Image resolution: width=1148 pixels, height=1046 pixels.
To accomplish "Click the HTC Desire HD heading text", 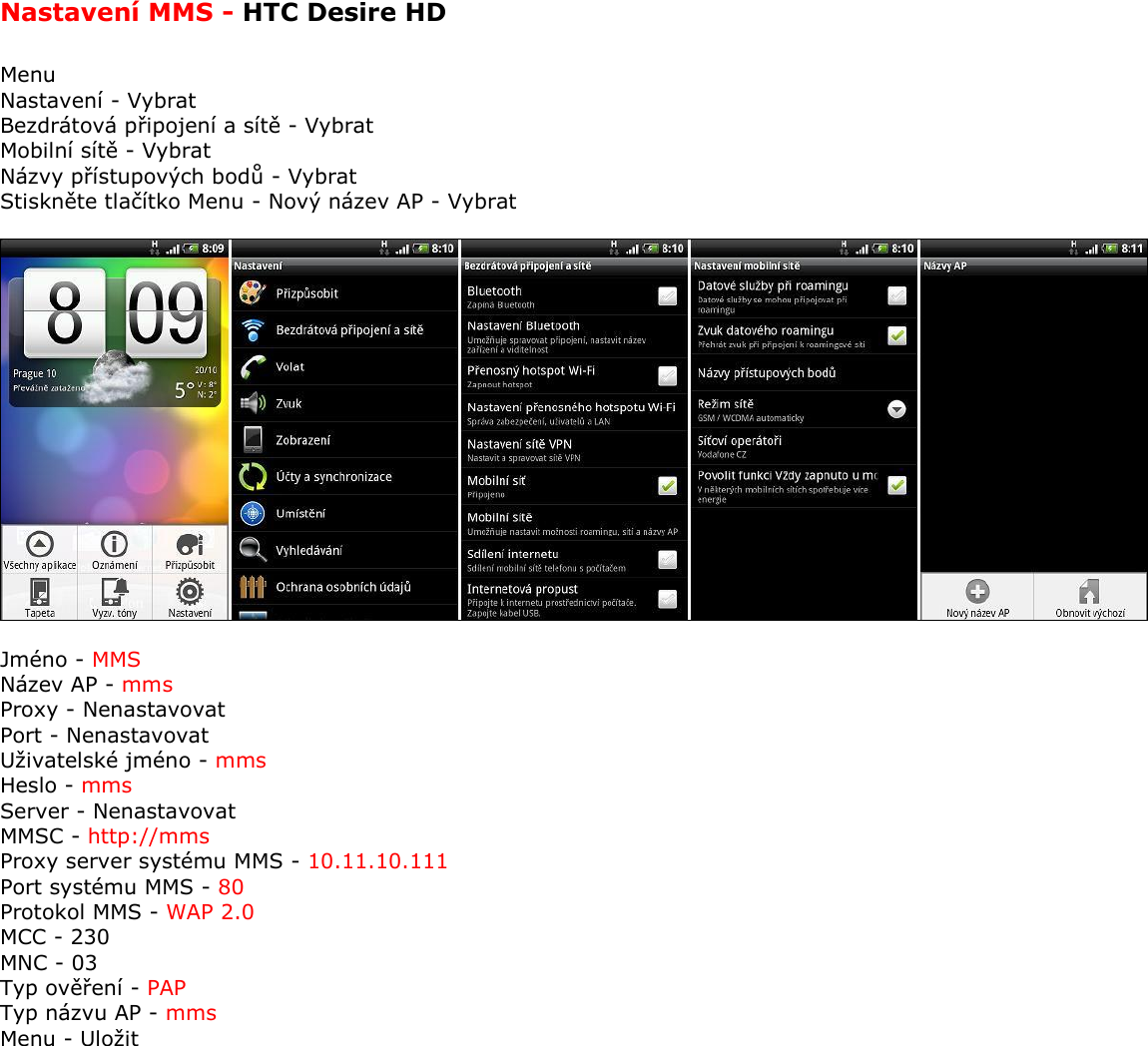I will 344,12.
